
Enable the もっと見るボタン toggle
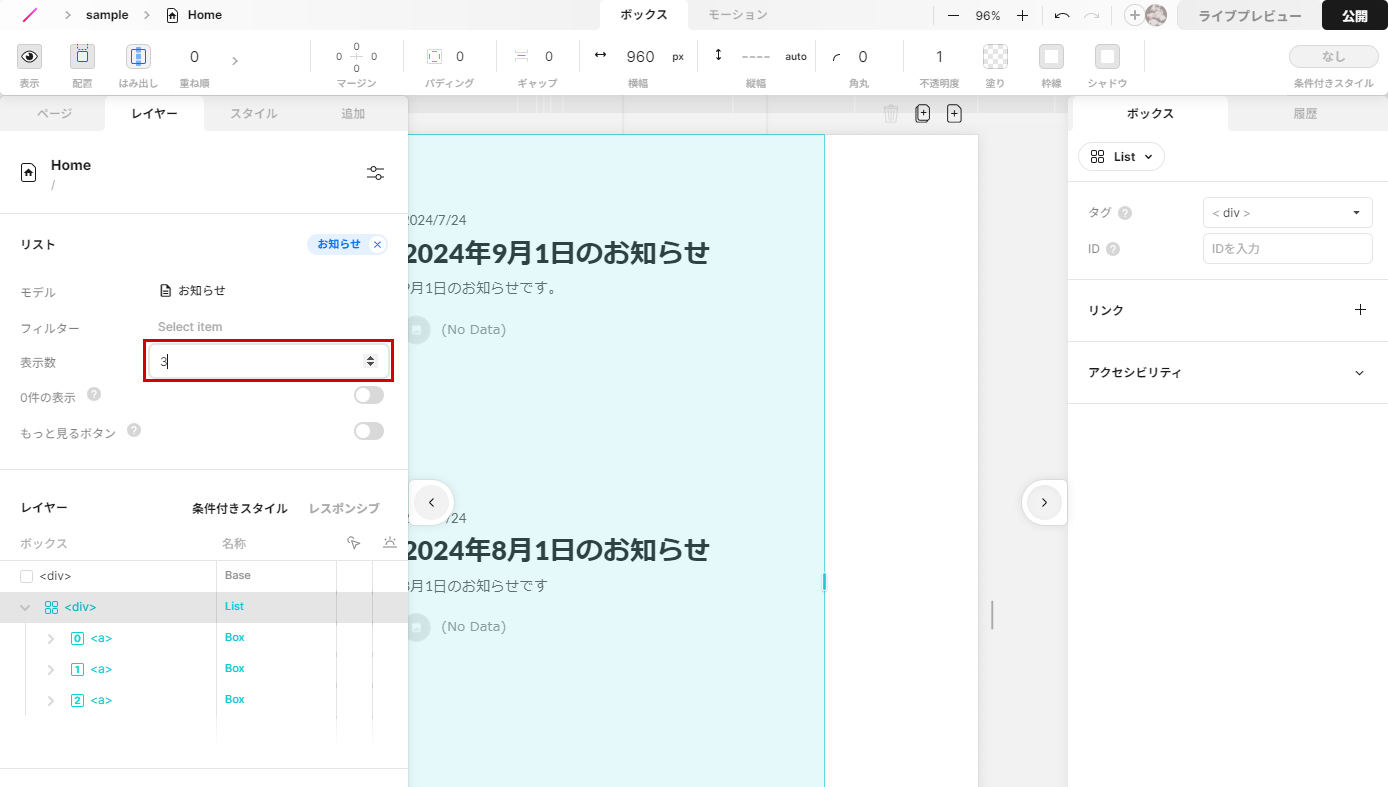[x=368, y=432]
